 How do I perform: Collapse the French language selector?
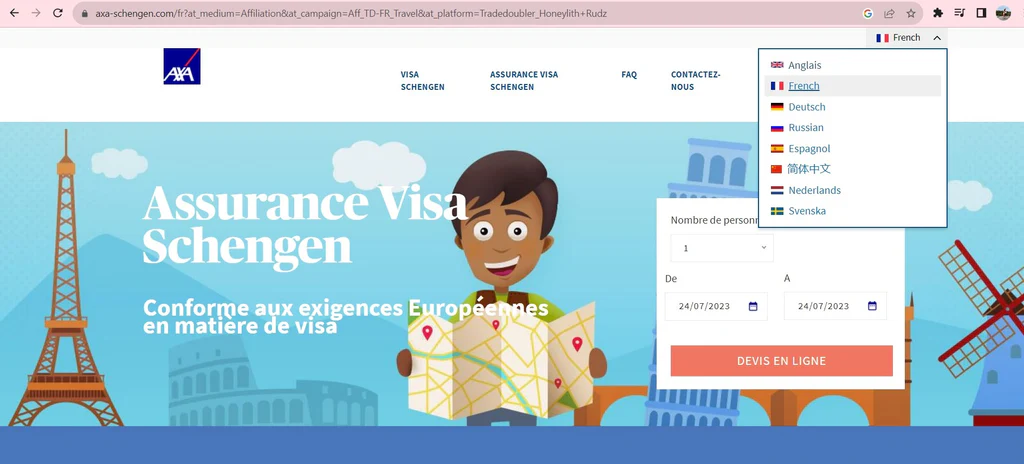pos(908,38)
